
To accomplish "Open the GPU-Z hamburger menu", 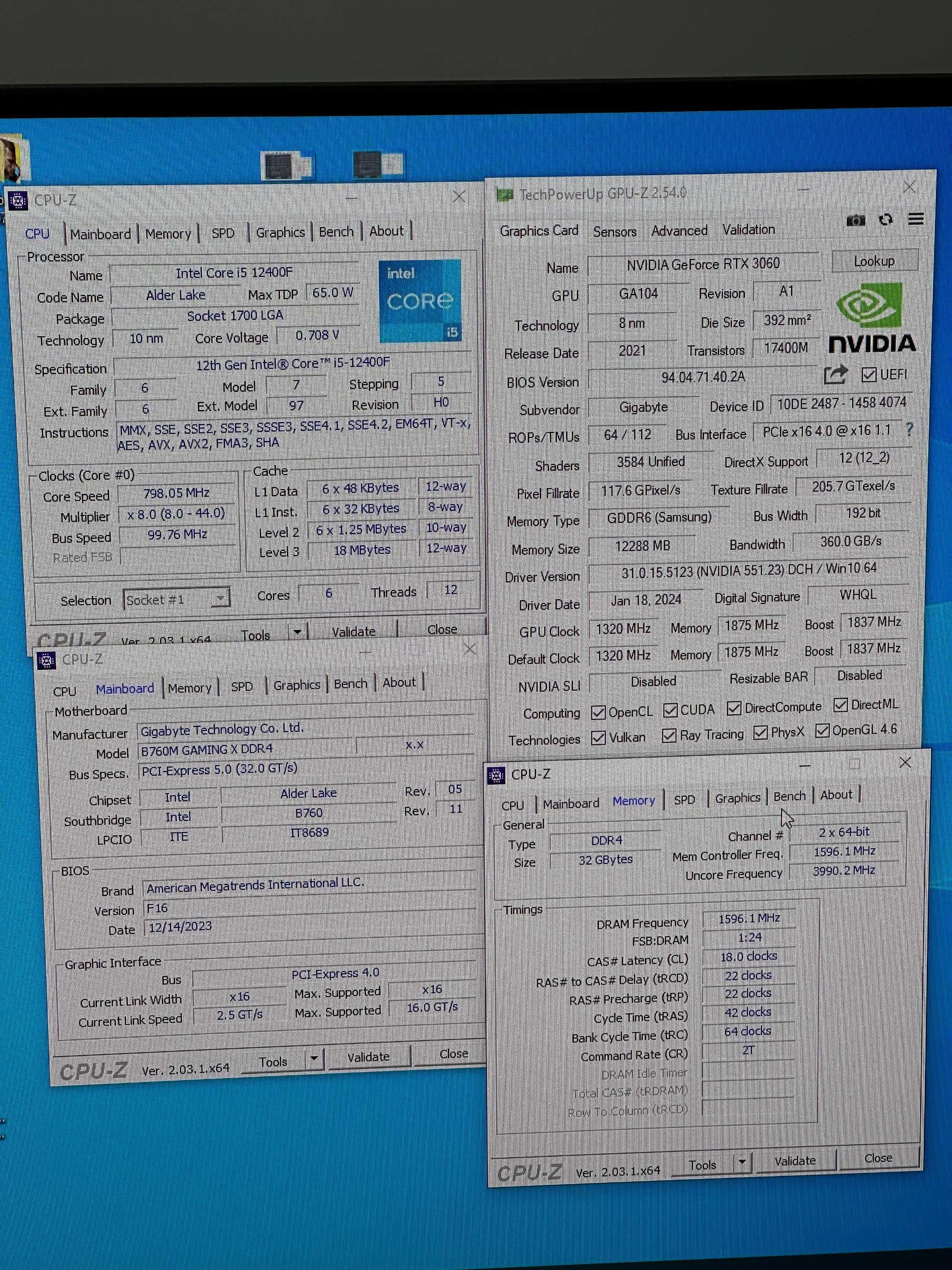I will click(x=916, y=218).
